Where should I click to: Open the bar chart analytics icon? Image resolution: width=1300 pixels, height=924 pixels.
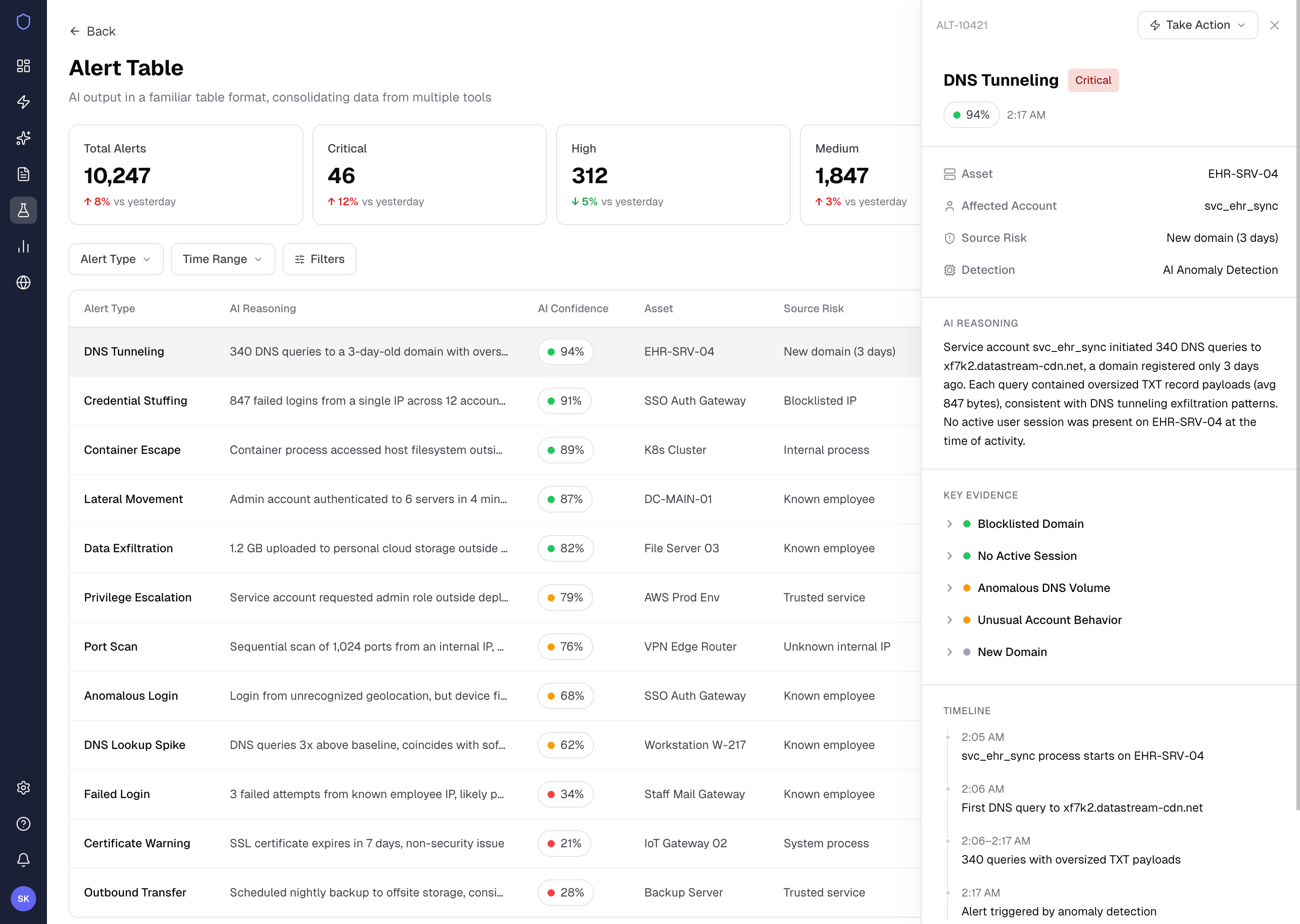point(23,246)
